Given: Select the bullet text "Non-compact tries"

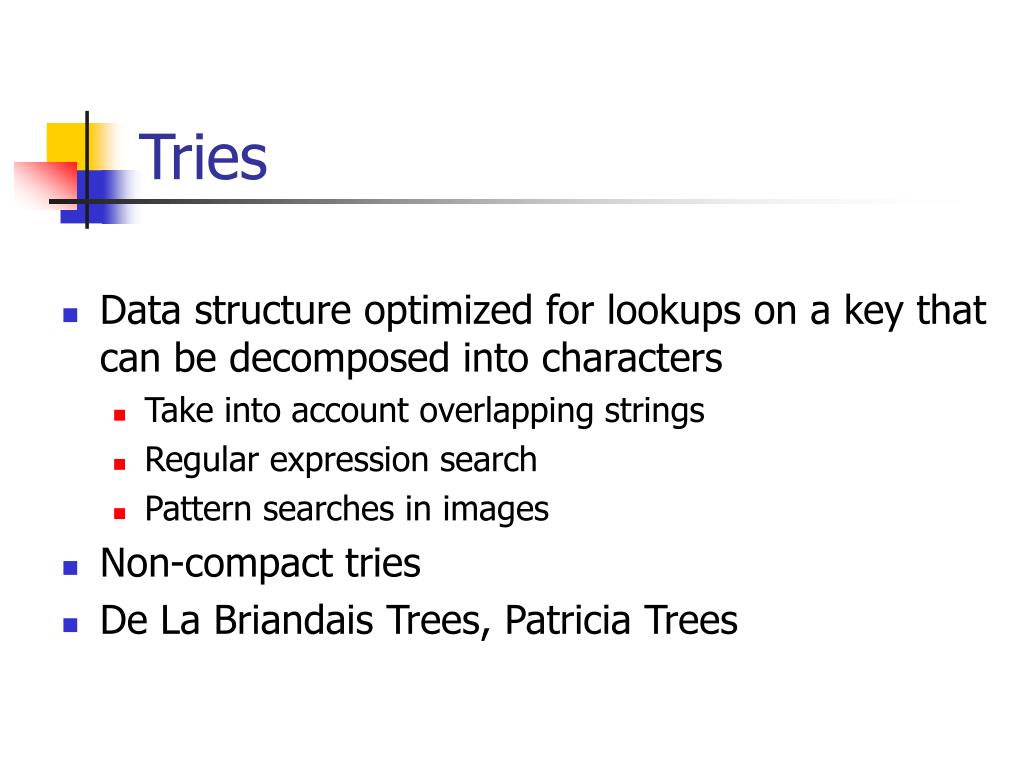Looking at the screenshot, I should coord(261,563).
